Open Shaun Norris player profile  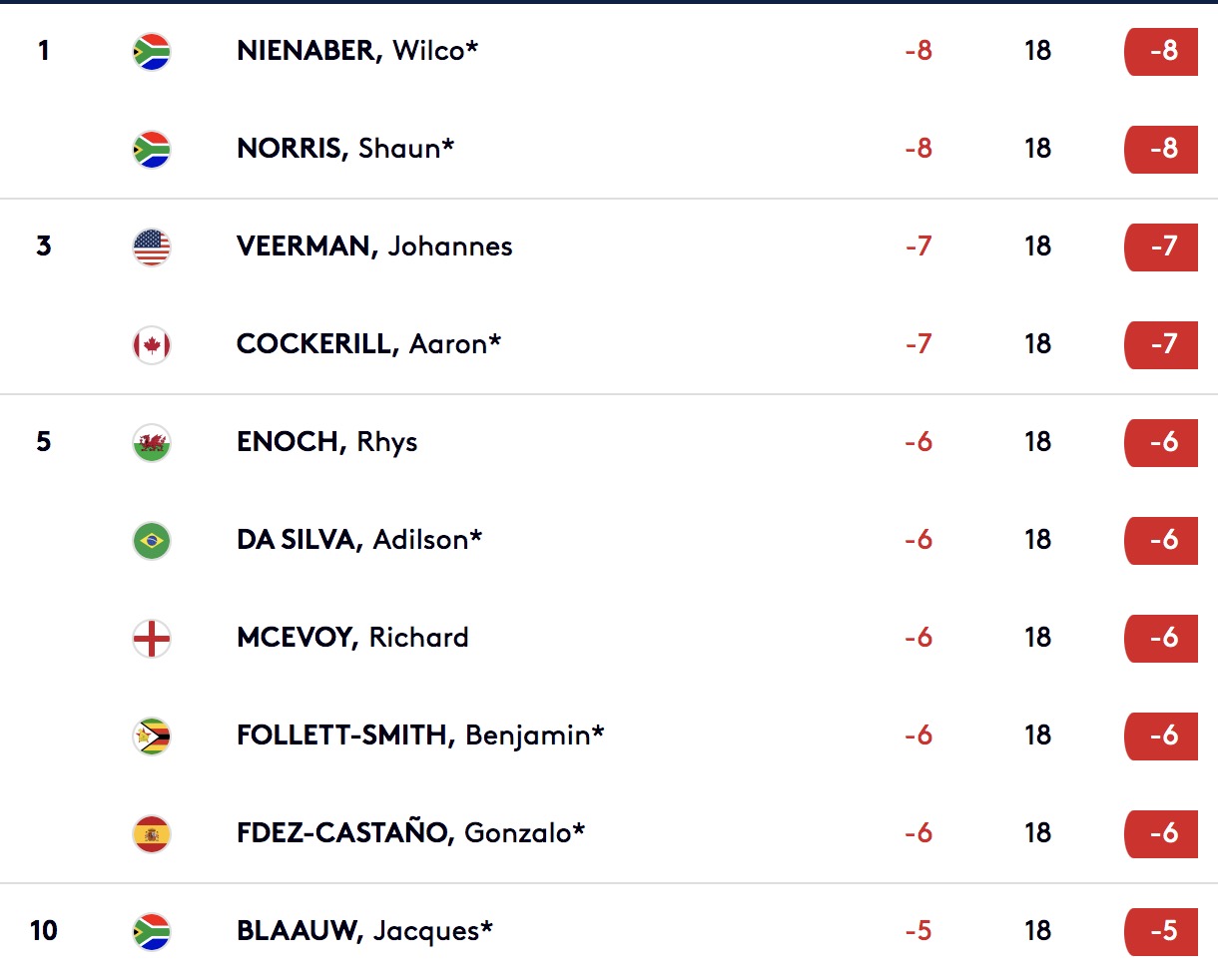pyautogui.click(x=345, y=149)
